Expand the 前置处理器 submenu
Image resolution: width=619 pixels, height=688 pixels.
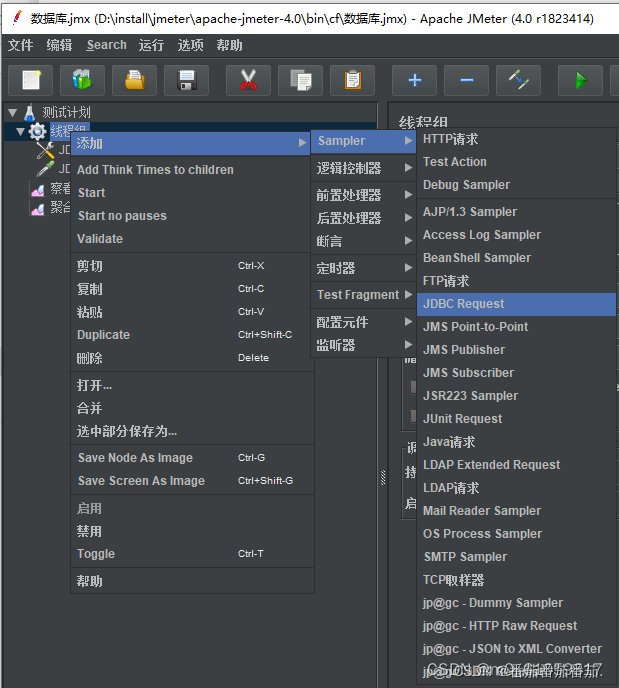coord(364,195)
